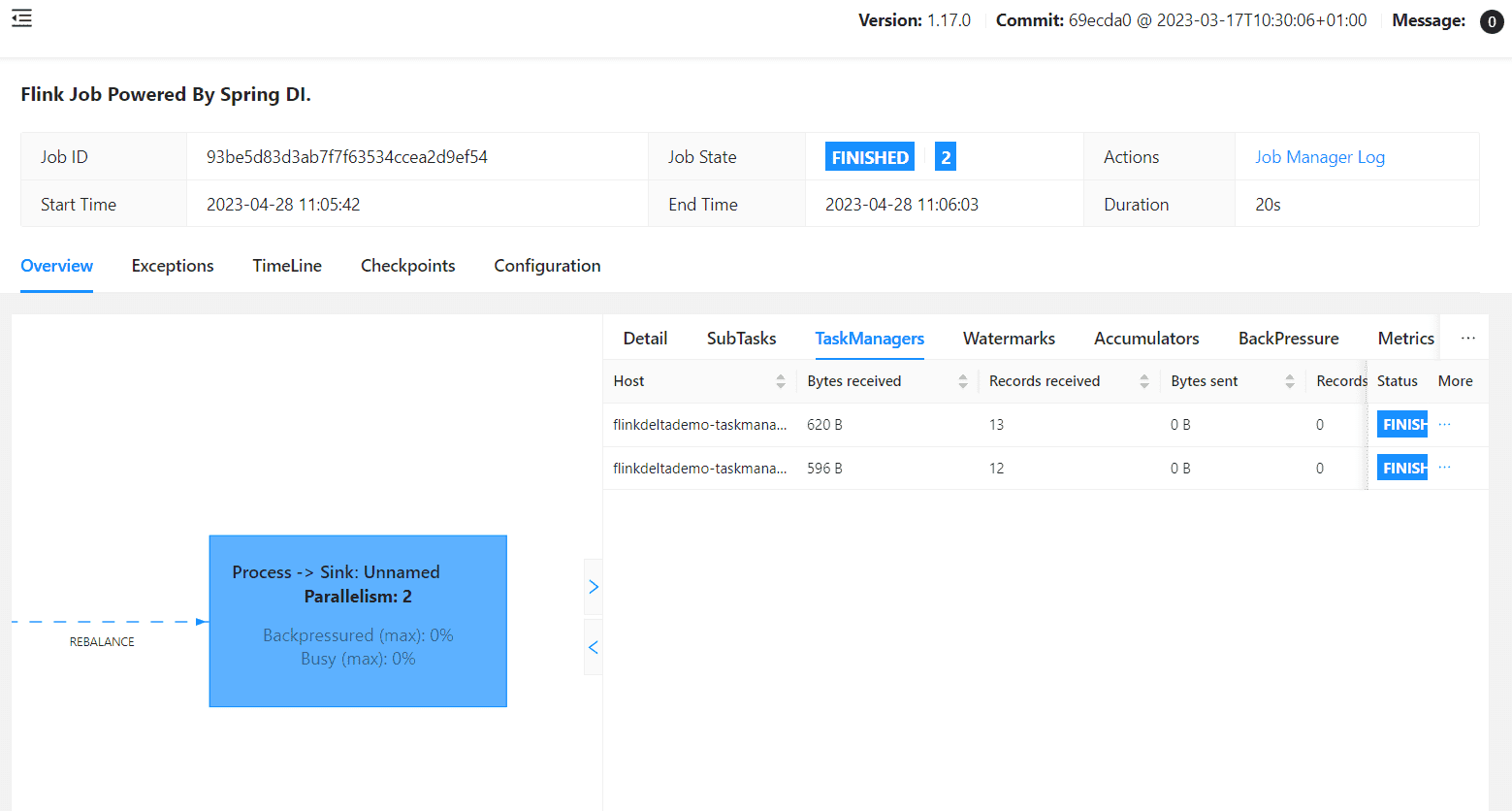
Task: Show the BackPressure sub-tab
Action: (x=1289, y=339)
